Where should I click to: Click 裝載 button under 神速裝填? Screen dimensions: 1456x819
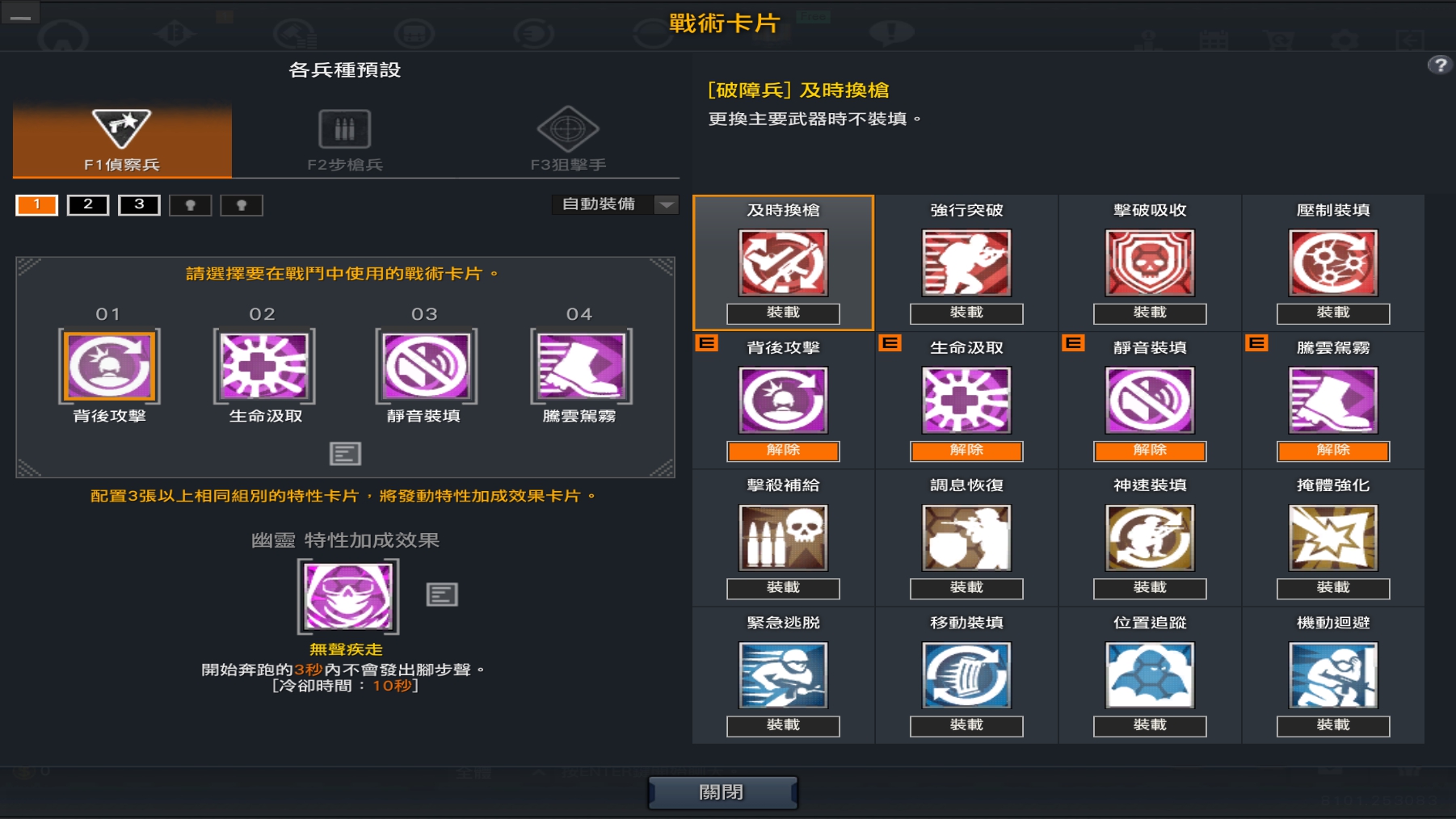click(1150, 588)
